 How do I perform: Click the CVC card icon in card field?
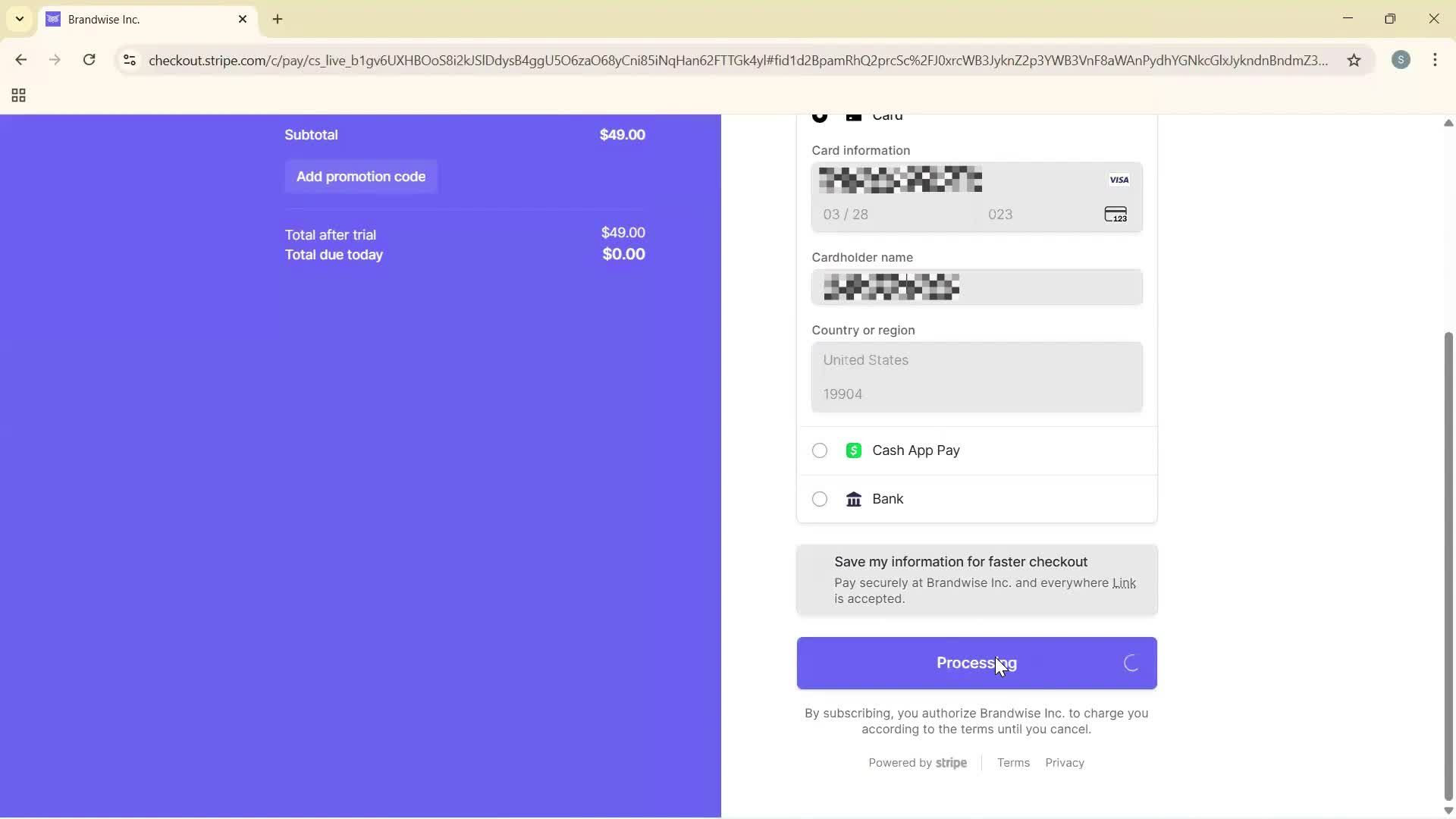coord(1116,215)
